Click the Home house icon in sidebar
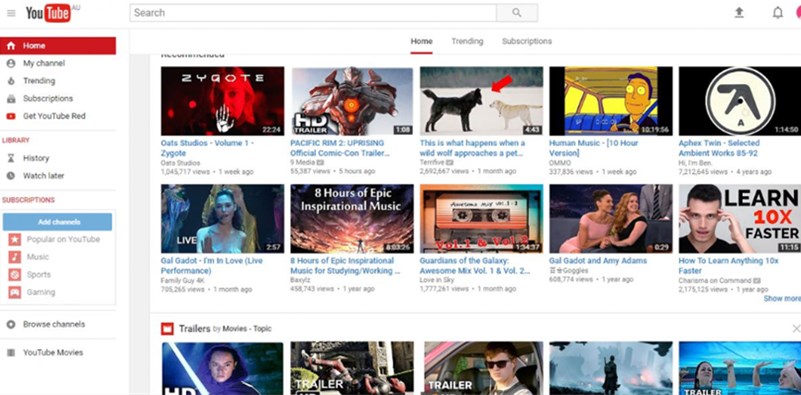The height and width of the screenshot is (395, 801). tap(11, 45)
